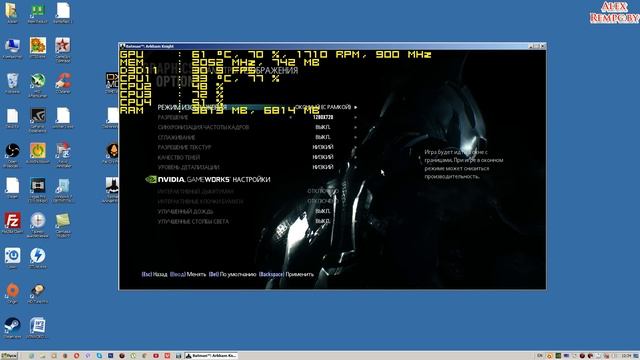Click left arrow before 1280x720 resolution
640x360 pixels.
[291, 117]
